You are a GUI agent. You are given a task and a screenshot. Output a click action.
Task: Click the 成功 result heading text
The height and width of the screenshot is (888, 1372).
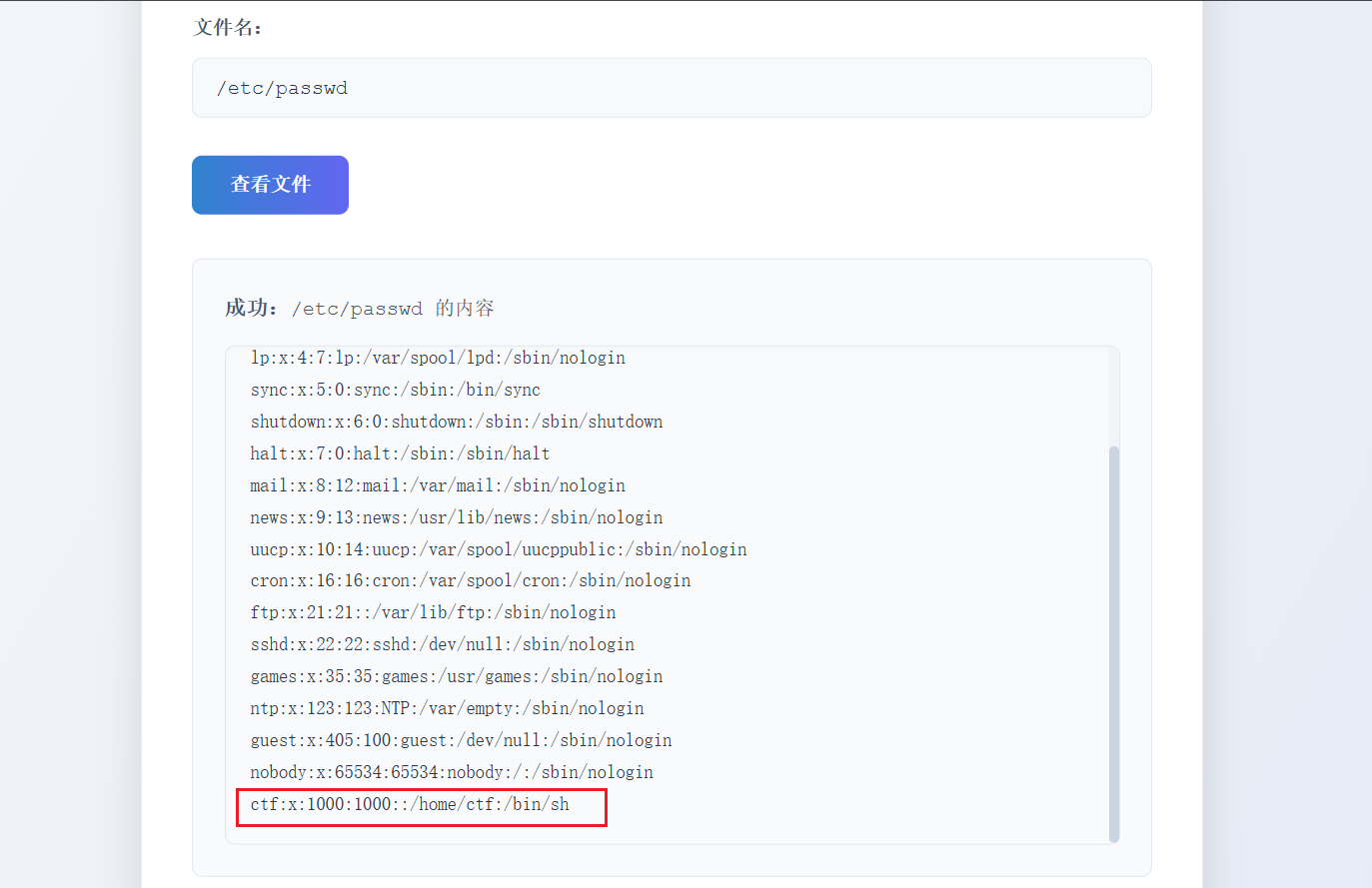tap(359, 309)
